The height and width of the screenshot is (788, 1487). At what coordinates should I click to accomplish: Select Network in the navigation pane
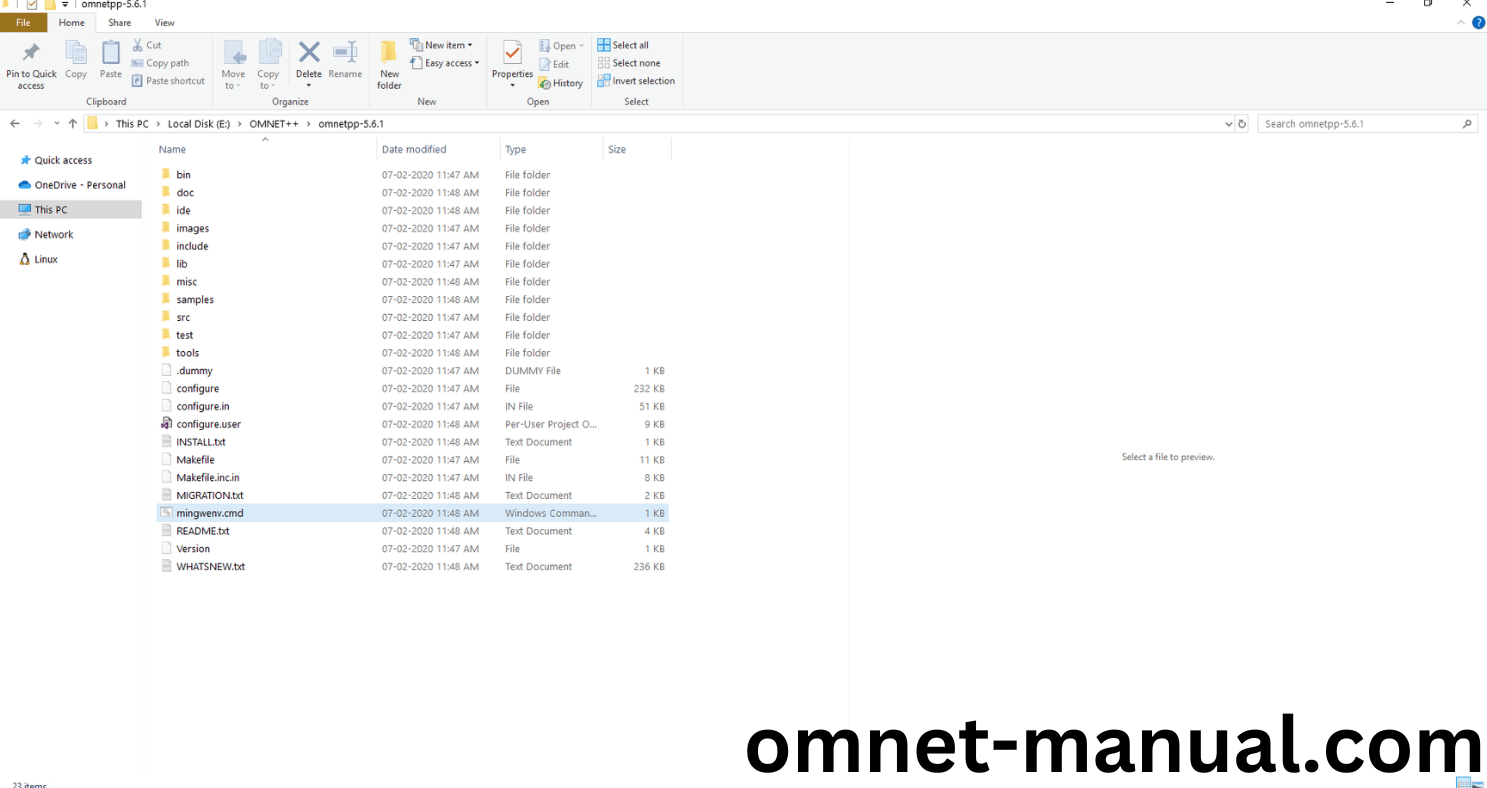54,234
